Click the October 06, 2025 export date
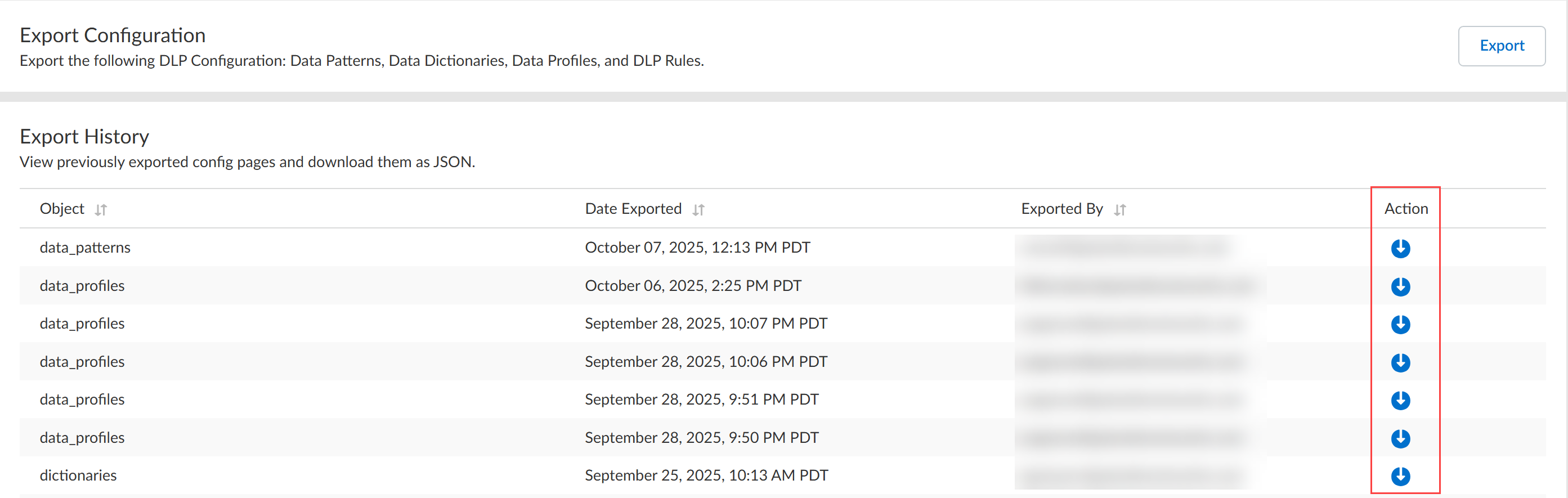The width and height of the screenshot is (1568, 498). (693, 286)
